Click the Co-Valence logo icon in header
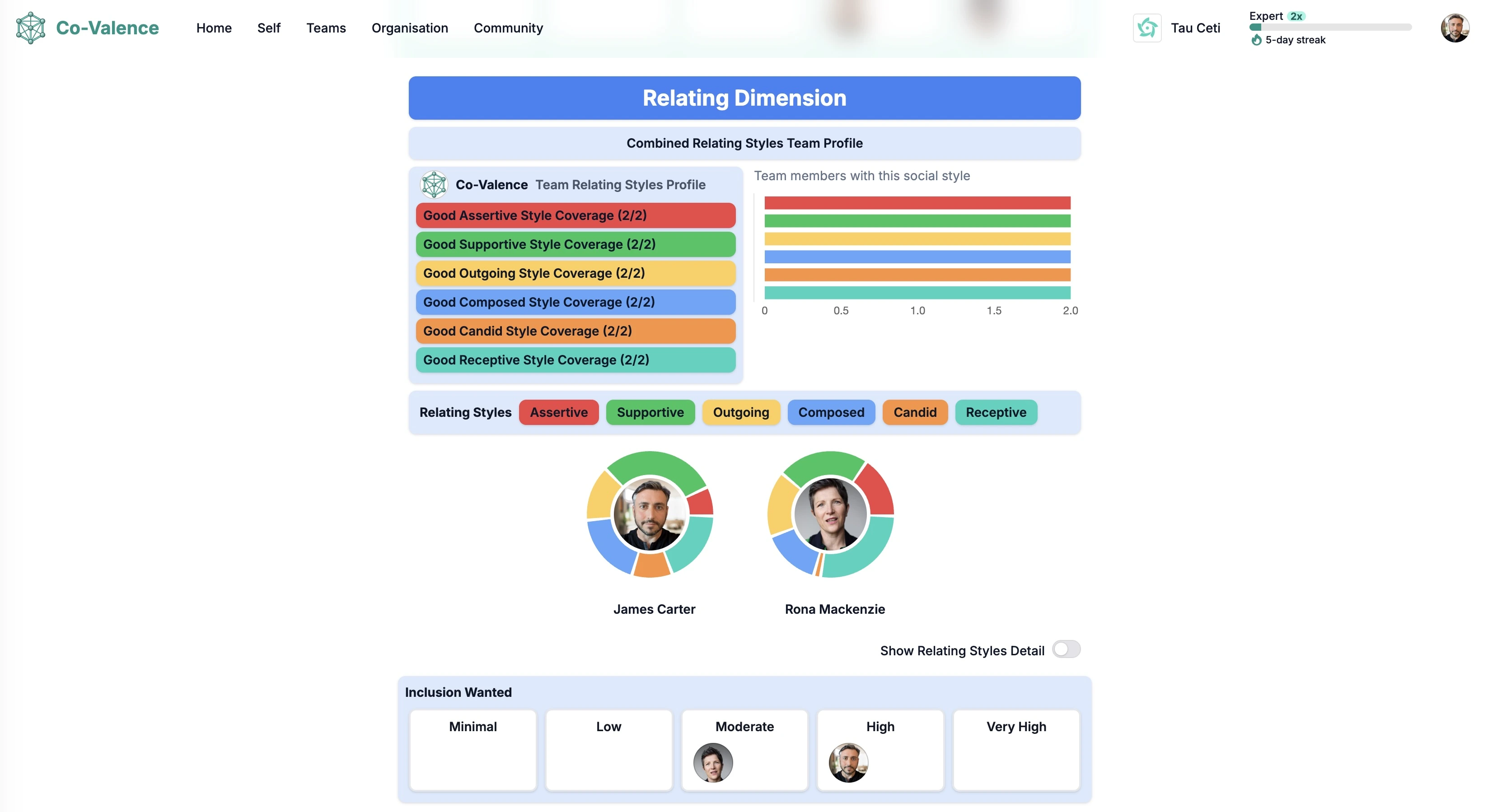The width and height of the screenshot is (1488, 812). [x=31, y=28]
